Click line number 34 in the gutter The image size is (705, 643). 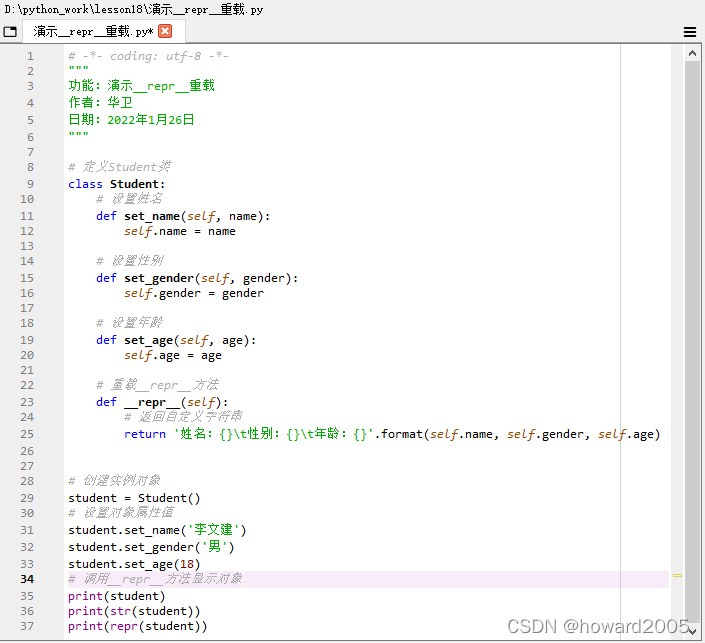point(27,579)
